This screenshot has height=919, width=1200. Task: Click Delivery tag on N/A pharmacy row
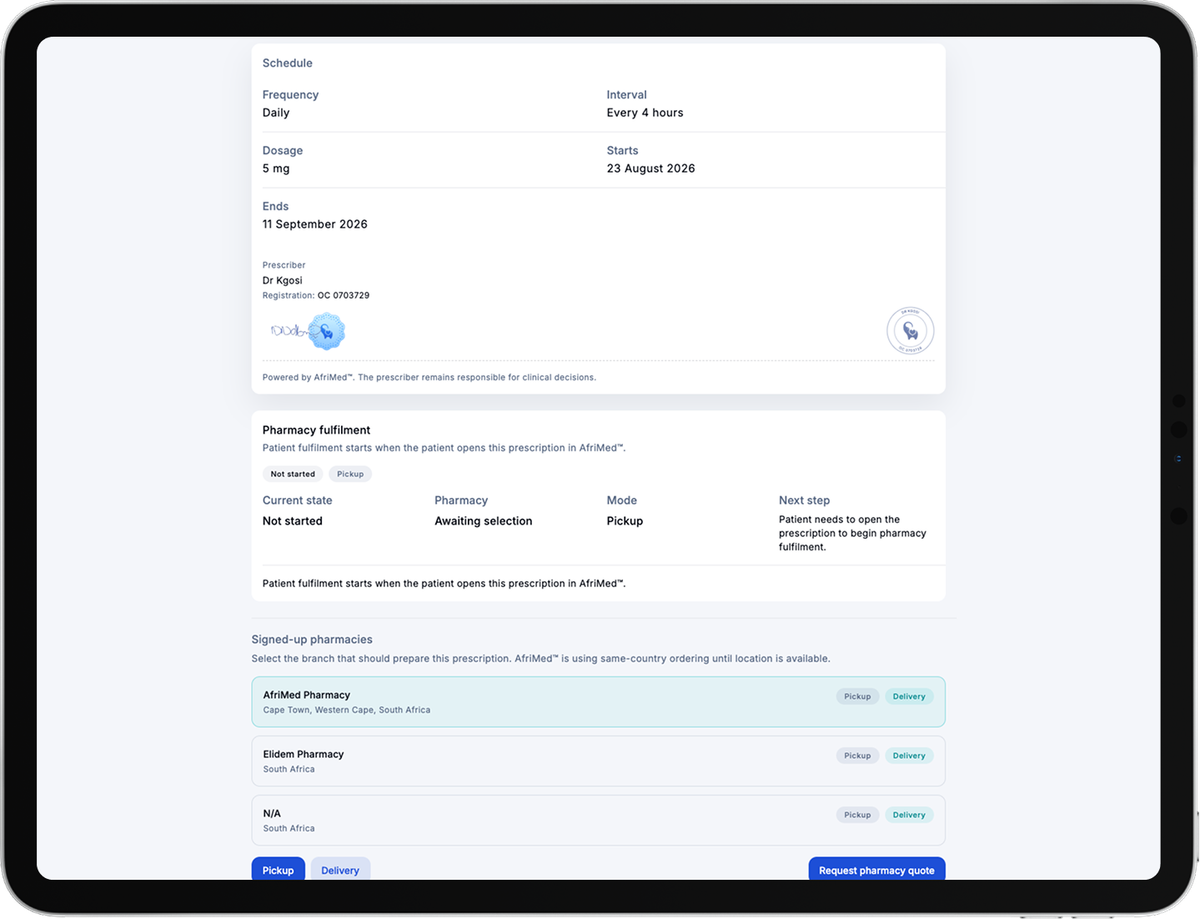tap(909, 814)
